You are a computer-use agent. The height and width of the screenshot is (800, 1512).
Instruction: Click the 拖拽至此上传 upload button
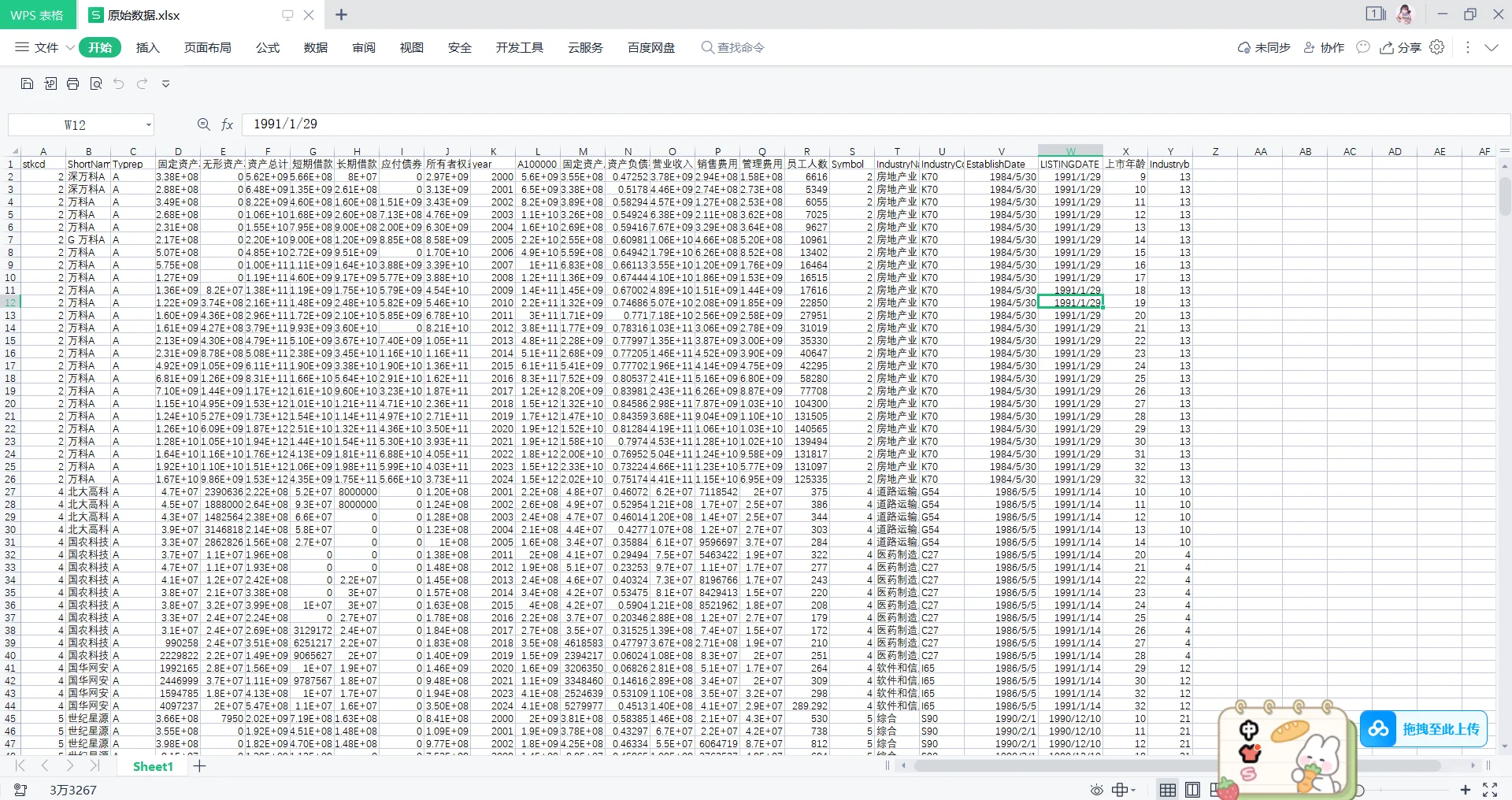[x=1424, y=729]
